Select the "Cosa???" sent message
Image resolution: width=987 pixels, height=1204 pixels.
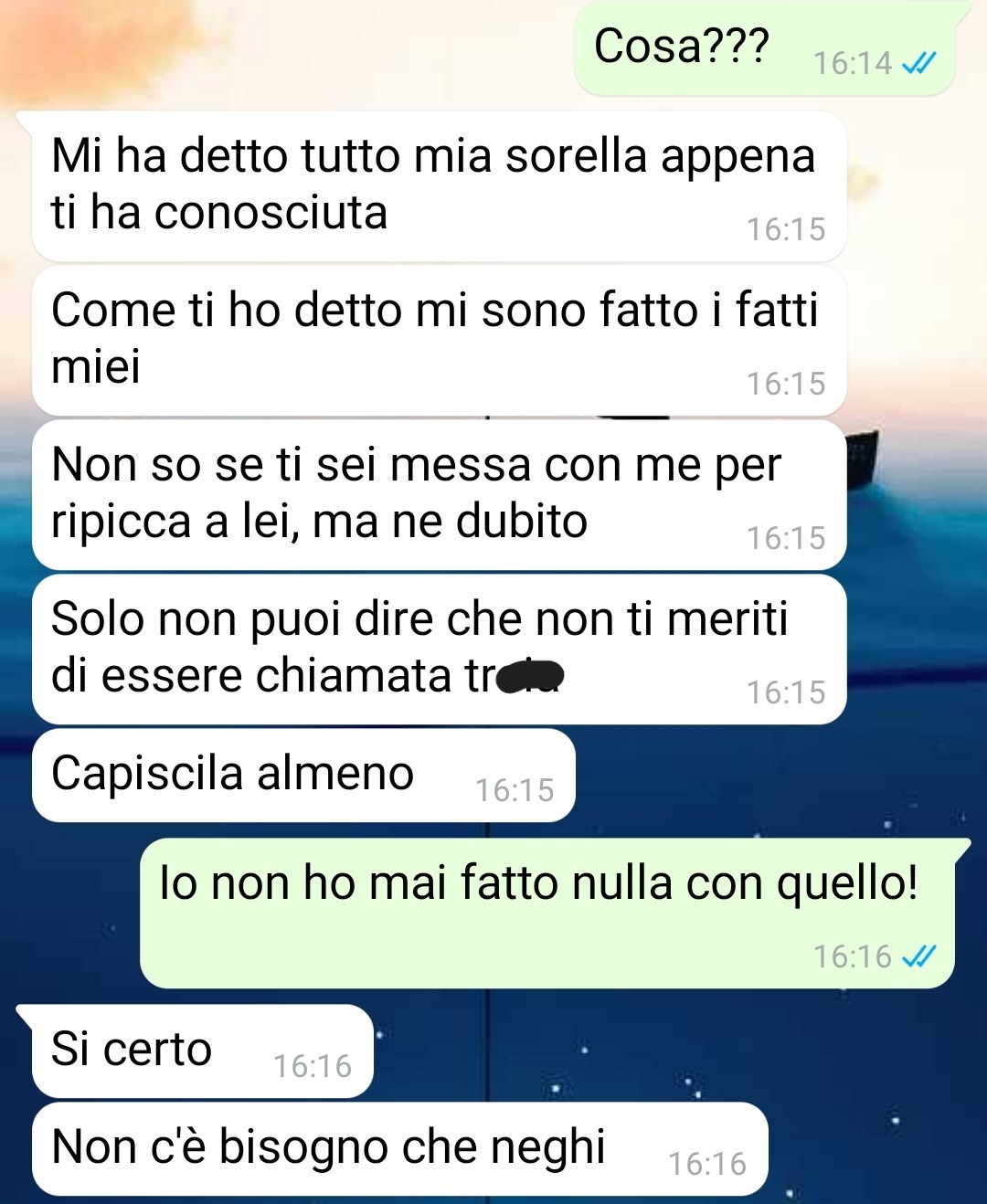click(x=765, y=48)
